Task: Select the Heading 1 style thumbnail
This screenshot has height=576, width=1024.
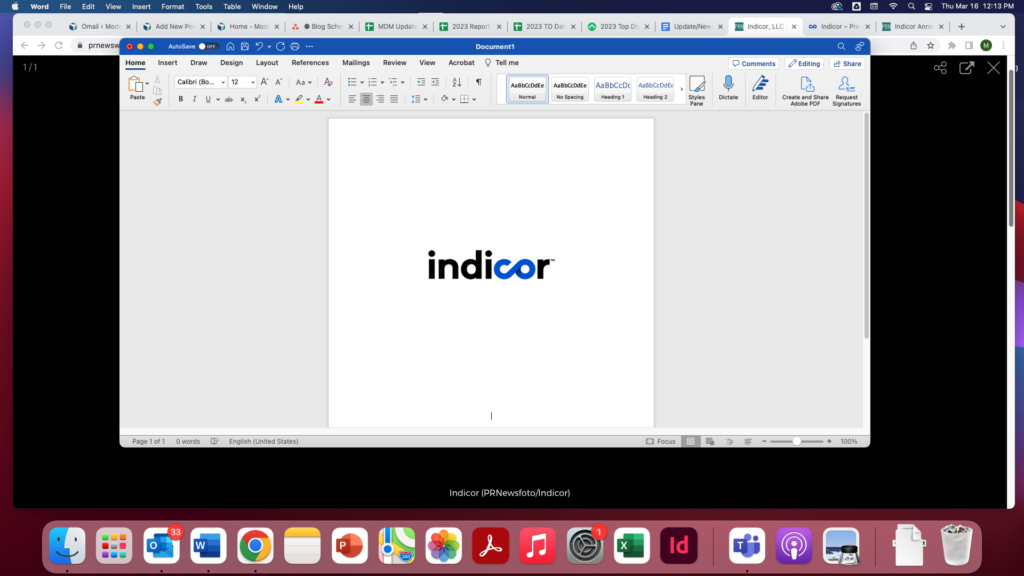Action: point(613,89)
